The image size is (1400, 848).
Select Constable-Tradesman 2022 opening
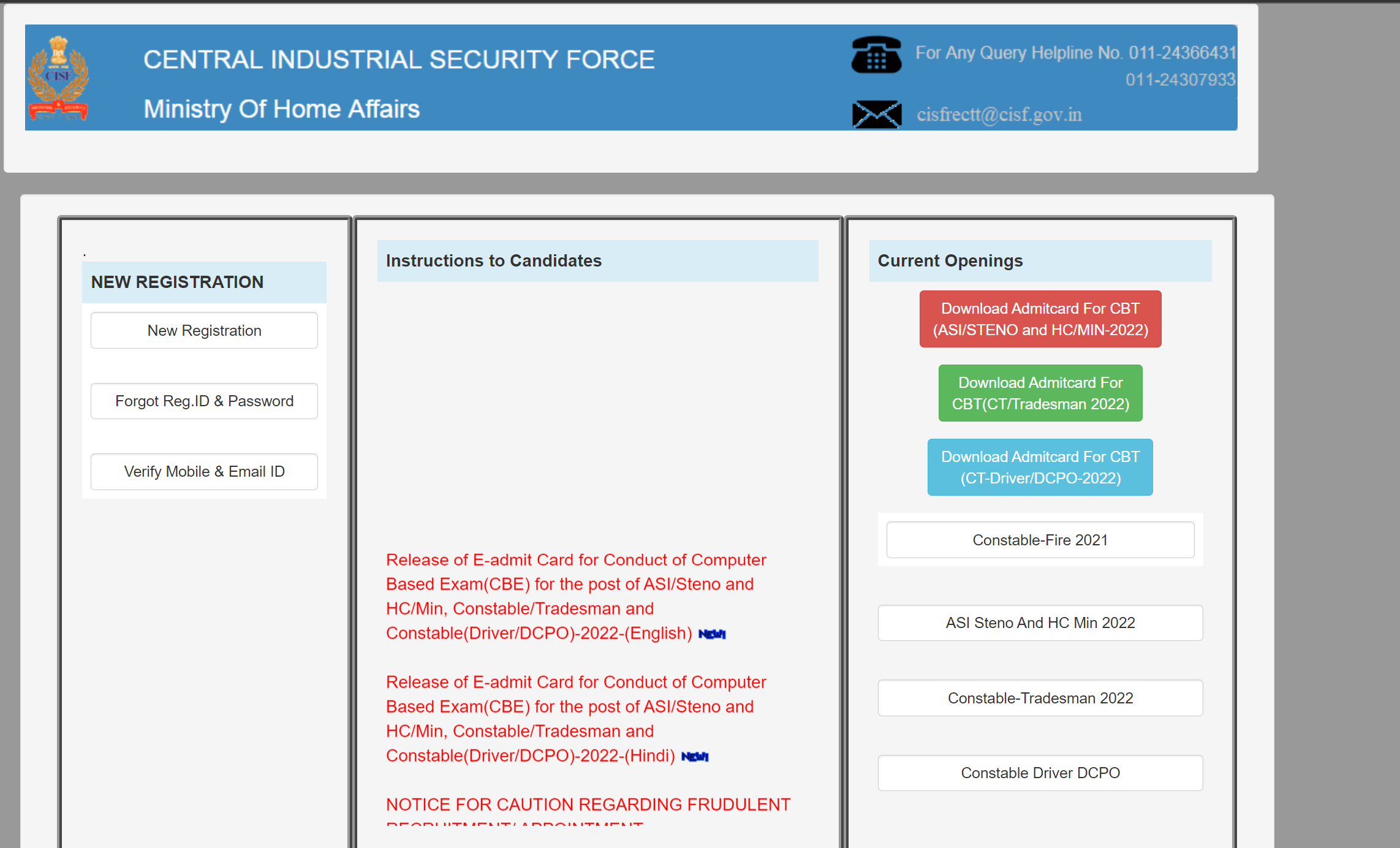[1040, 698]
